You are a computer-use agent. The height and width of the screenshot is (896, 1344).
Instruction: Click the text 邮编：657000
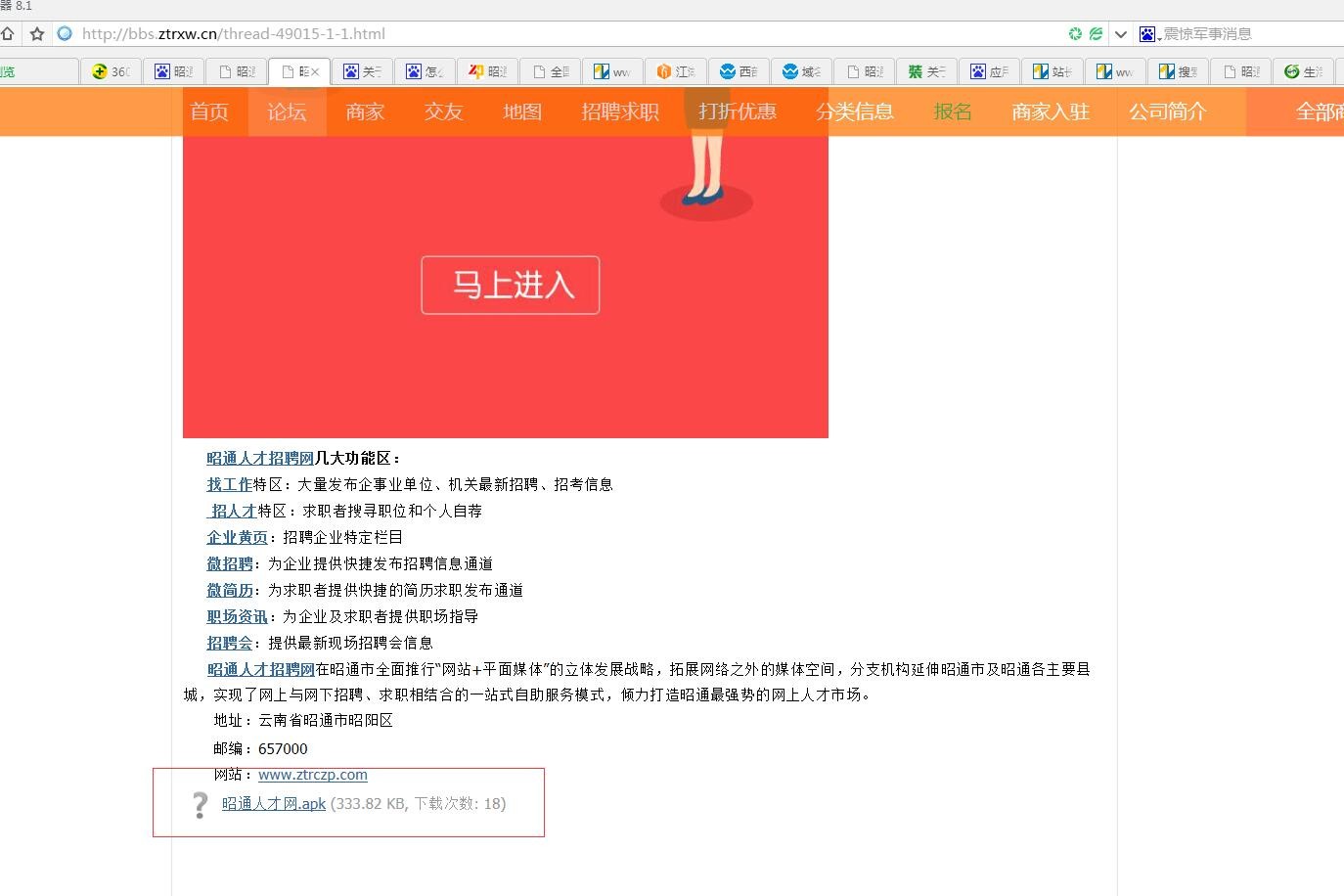point(260,748)
